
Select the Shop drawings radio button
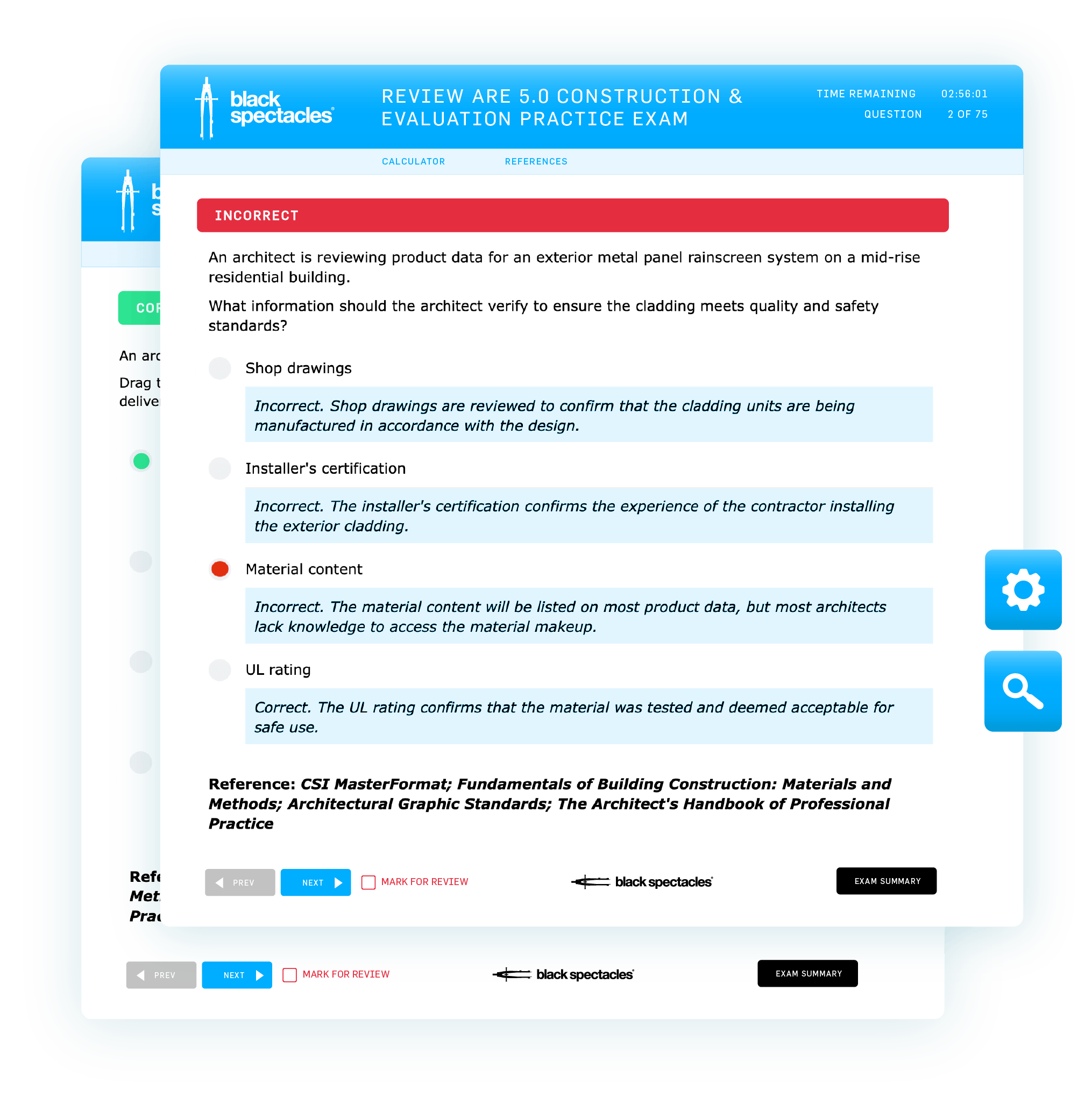pos(222,367)
